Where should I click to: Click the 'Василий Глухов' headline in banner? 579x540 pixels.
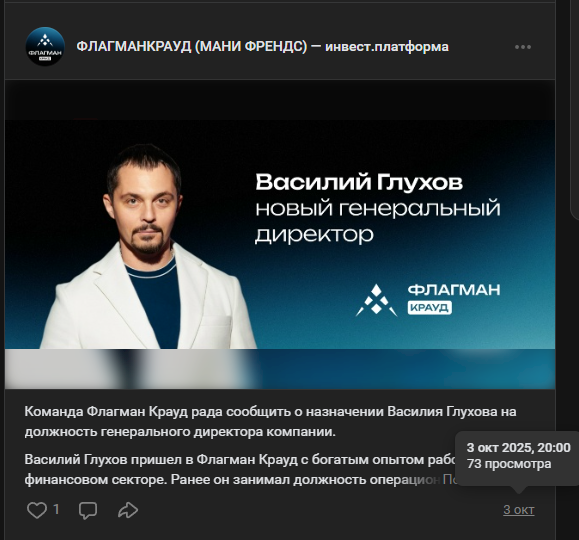[359, 182]
